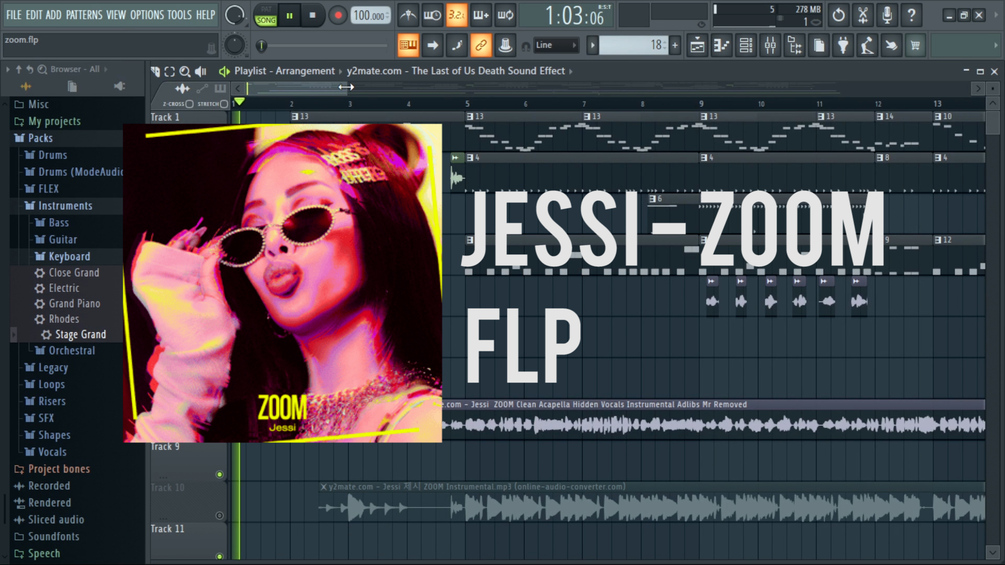Select the Grand Piano preset
This screenshot has width=1005, height=565.
[74, 304]
